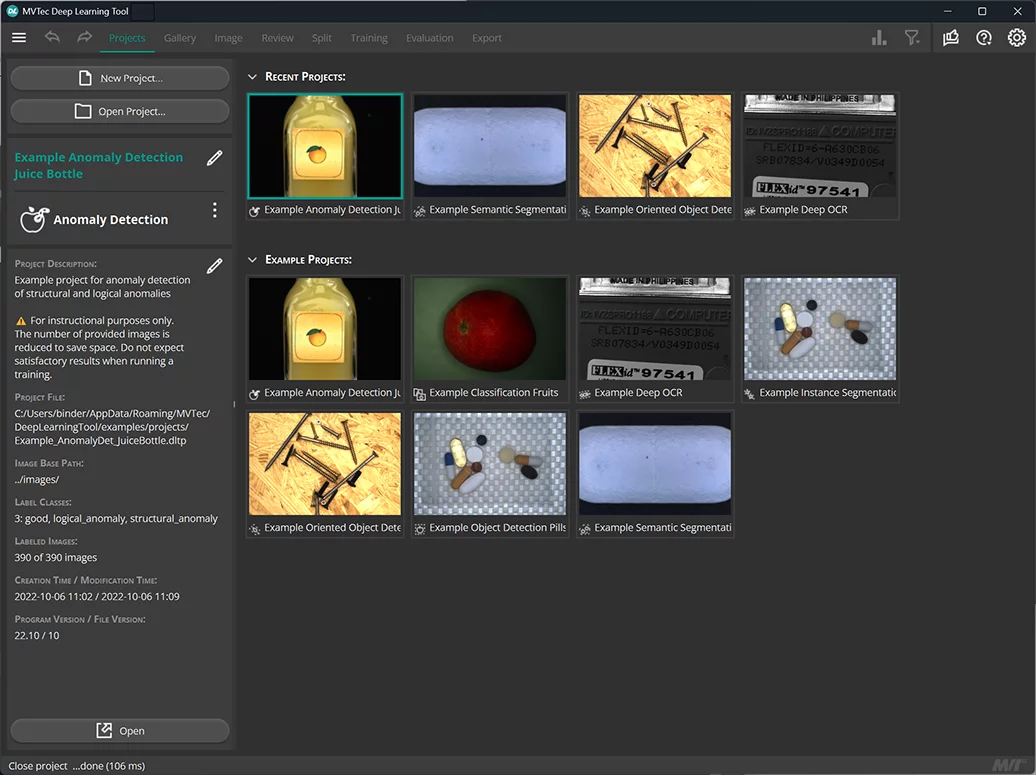Image resolution: width=1036 pixels, height=775 pixels.
Task: Open the statistics bar chart icon
Action: tap(879, 38)
